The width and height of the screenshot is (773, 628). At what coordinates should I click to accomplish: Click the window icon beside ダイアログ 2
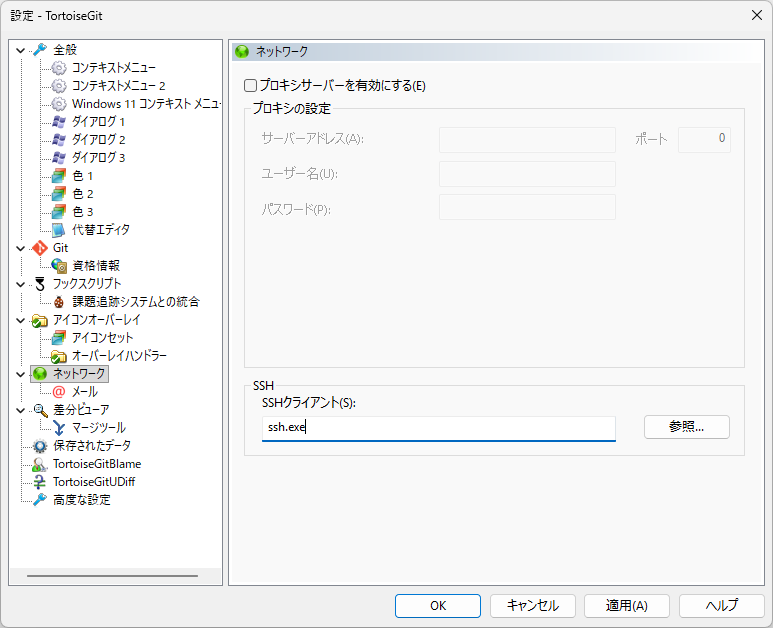[59, 140]
